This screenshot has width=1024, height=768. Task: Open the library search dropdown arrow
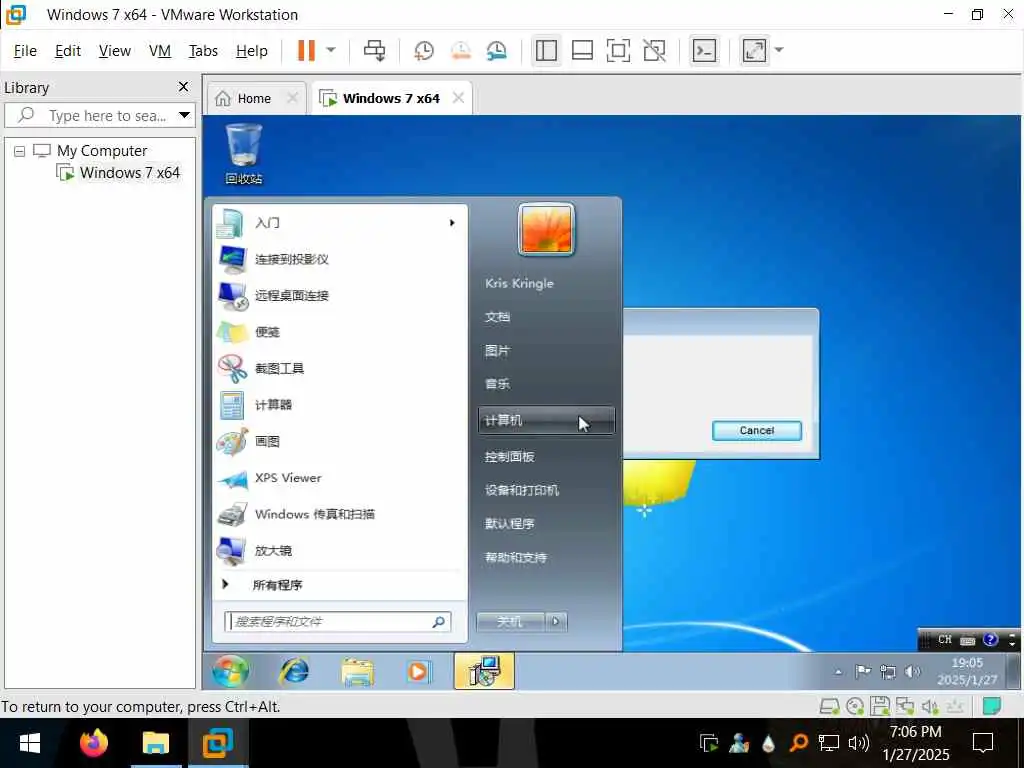pyautogui.click(x=185, y=116)
